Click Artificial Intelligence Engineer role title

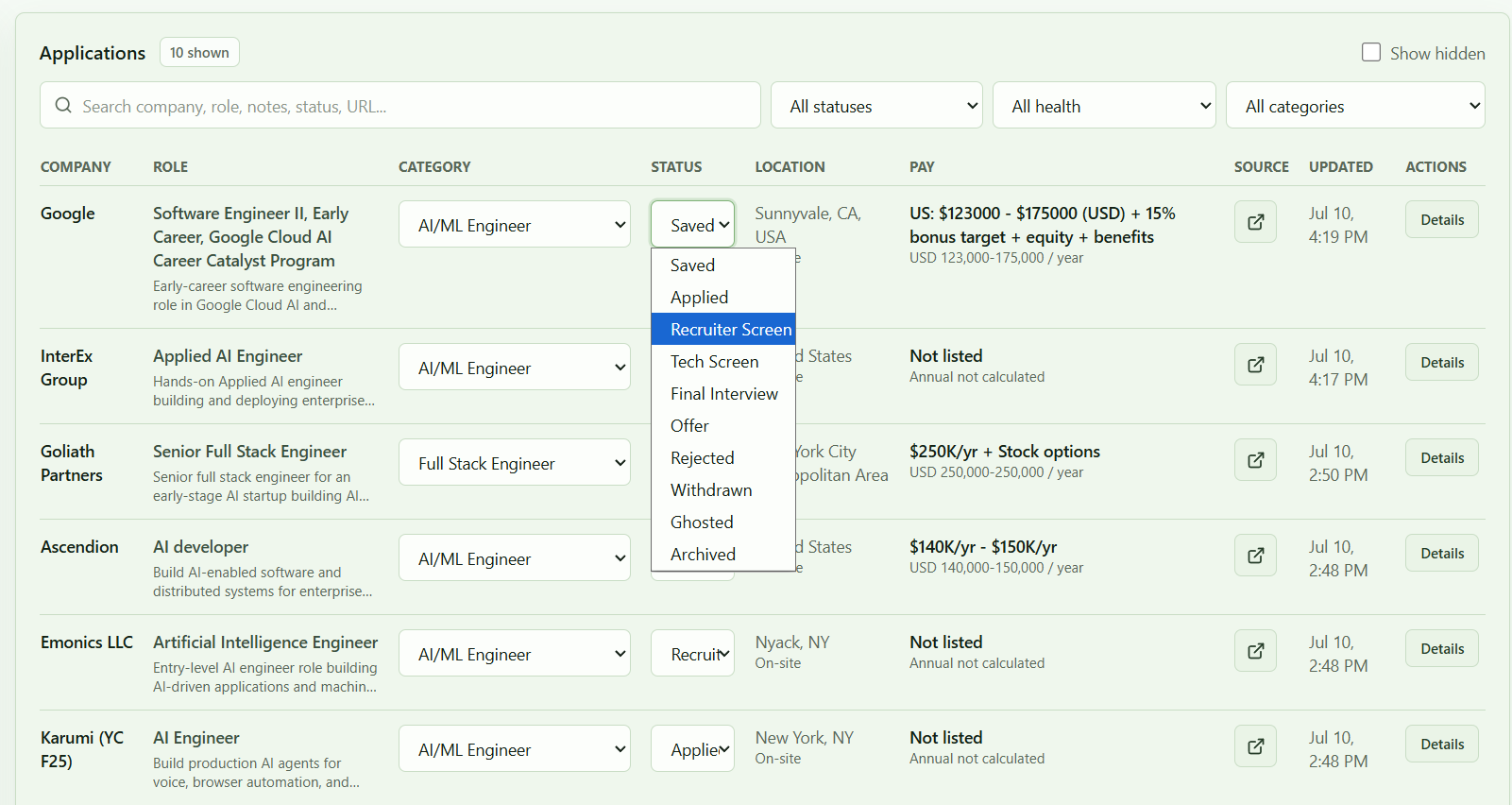[265, 642]
